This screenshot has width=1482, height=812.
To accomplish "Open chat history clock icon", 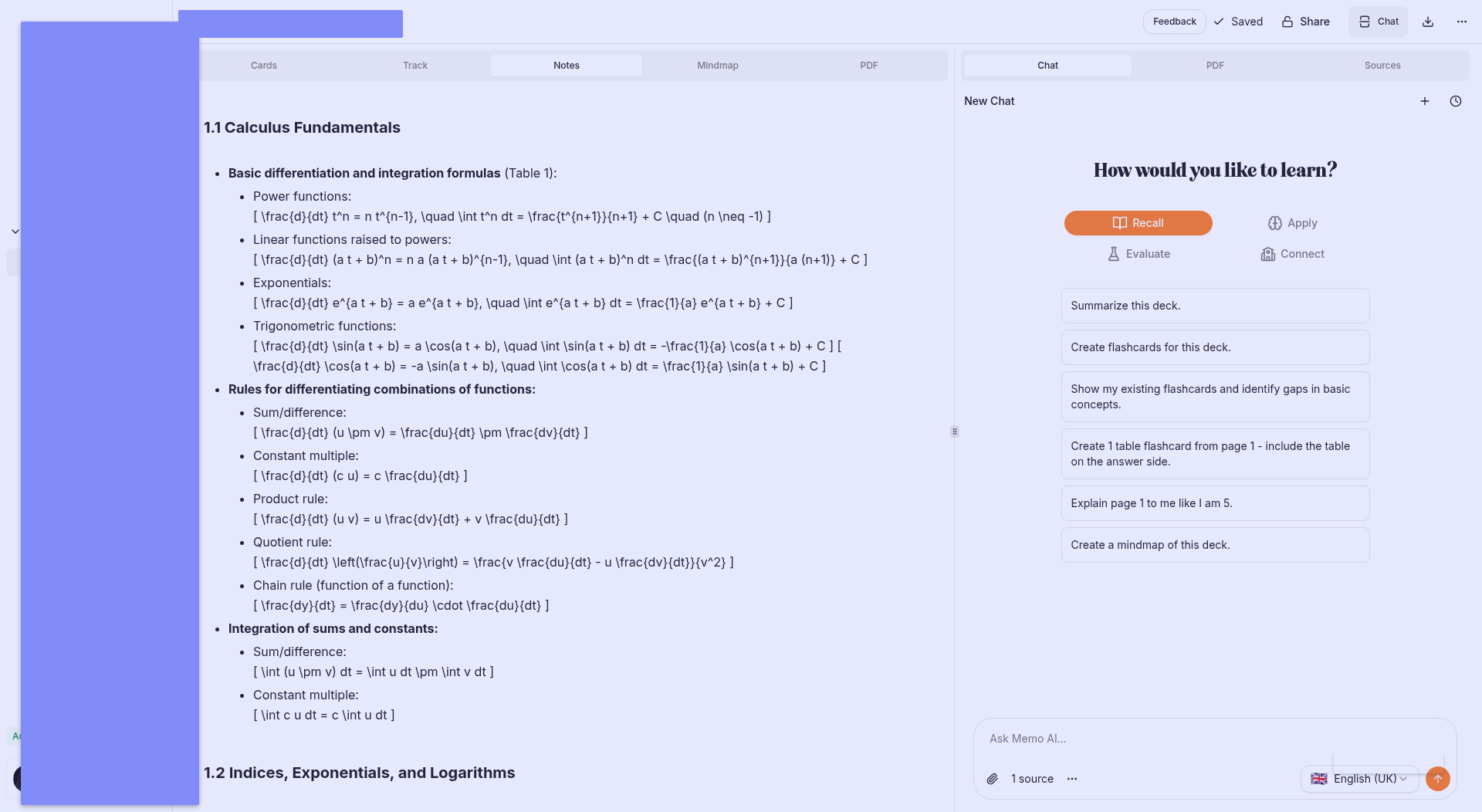I will click(x=1456, y=101).
